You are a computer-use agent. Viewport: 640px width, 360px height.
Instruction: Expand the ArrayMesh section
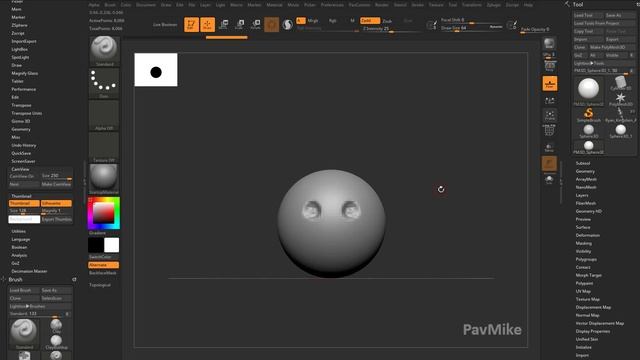pyautogui.click(x=586, y=179)
